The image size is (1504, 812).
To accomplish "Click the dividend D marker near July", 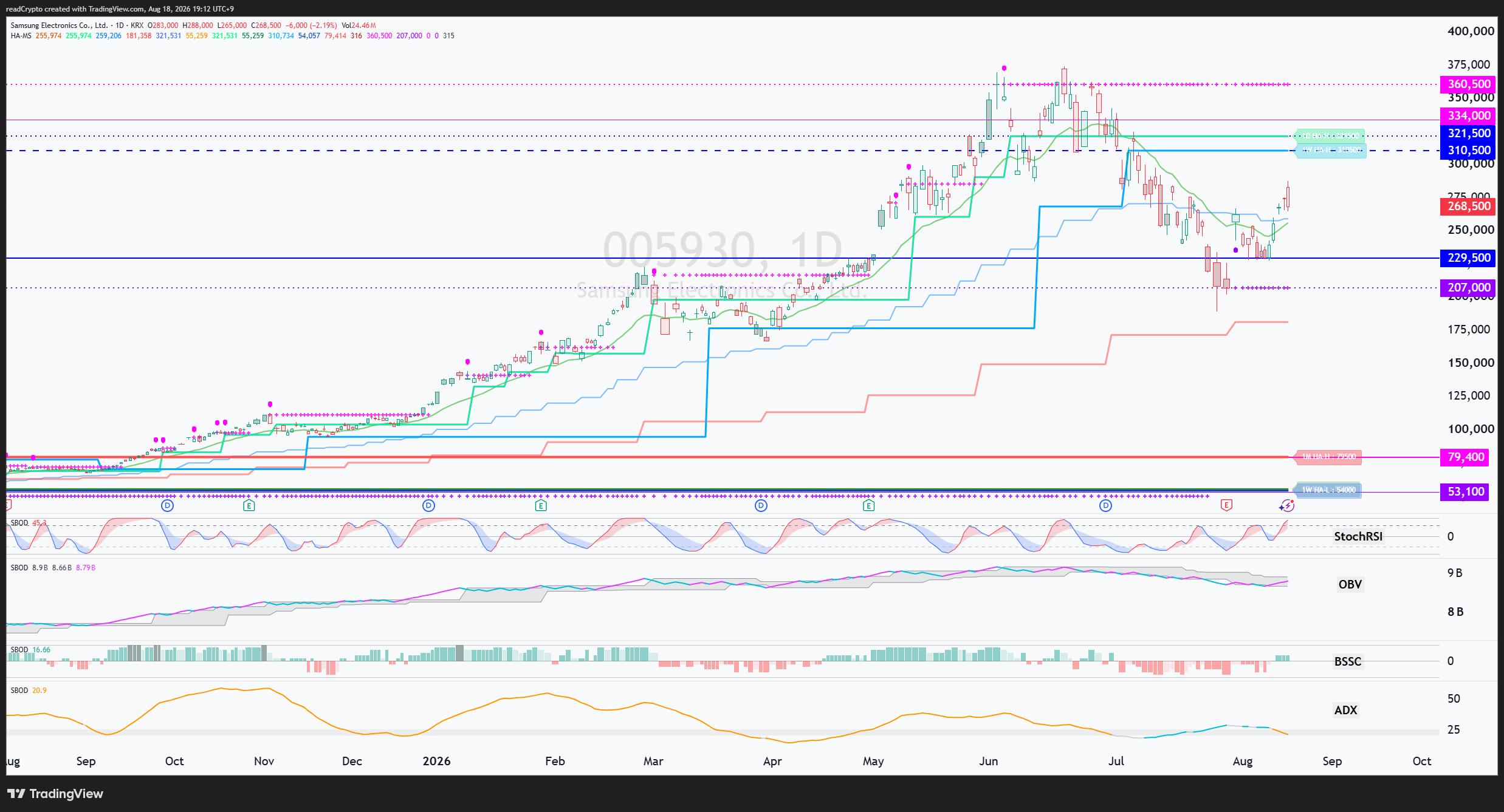I will pos(1106,505).
